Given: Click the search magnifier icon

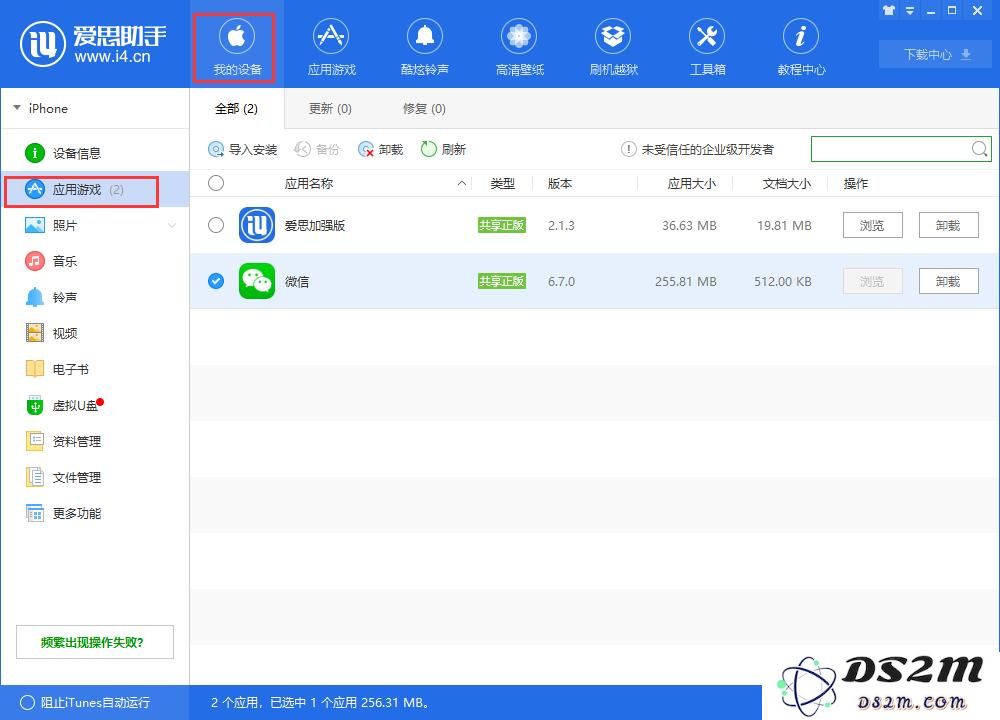Looking at the screenshot, I should click(x=980, y=149).
